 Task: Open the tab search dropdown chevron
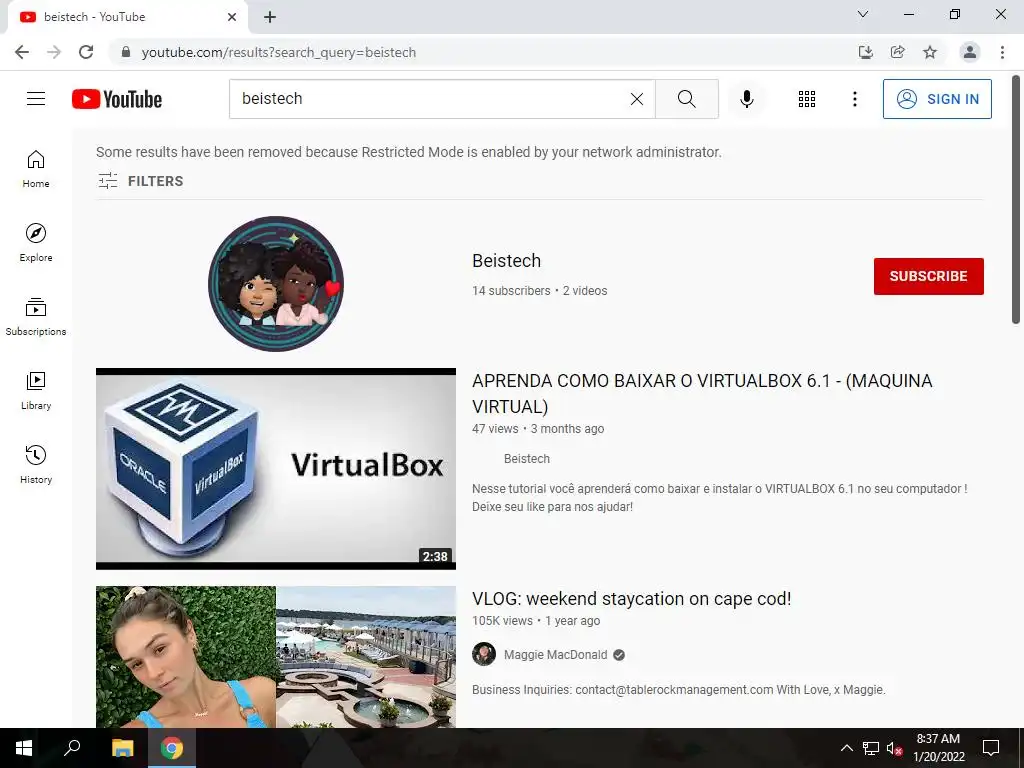tap(863, 14)
